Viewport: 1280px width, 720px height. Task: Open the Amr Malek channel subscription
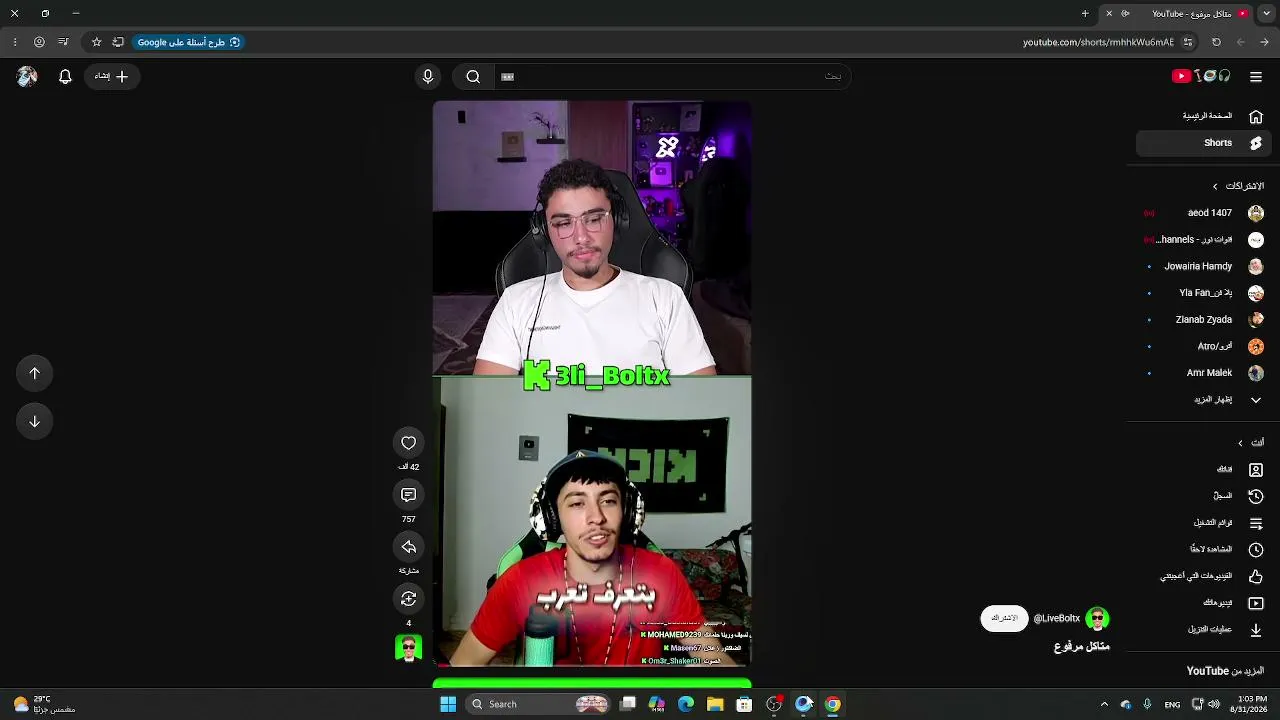pyautogui.click(x=1202, y=373)
